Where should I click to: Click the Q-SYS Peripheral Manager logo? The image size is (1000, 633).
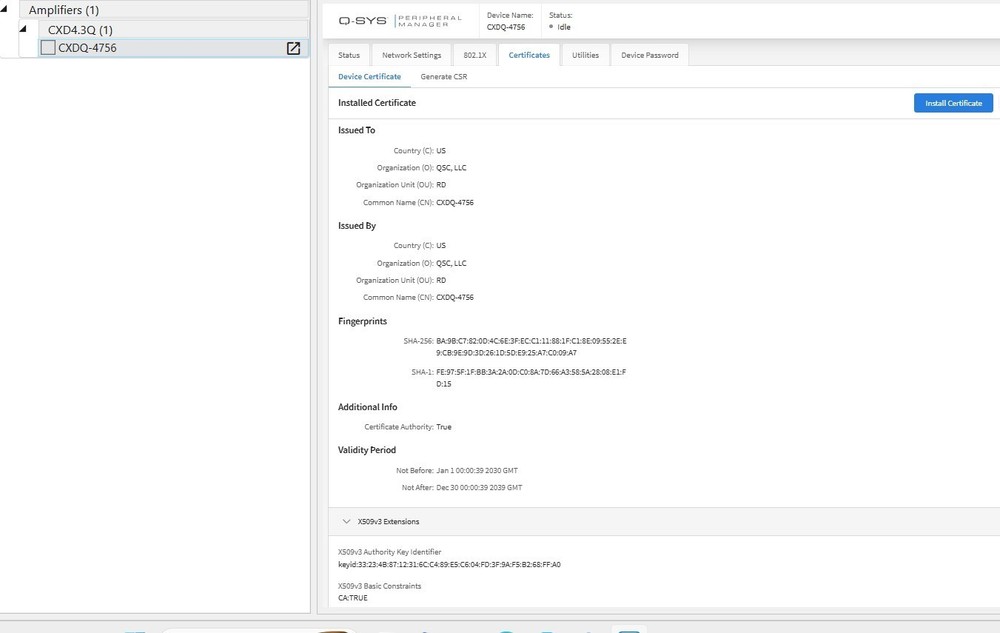(x=400, y=20)
